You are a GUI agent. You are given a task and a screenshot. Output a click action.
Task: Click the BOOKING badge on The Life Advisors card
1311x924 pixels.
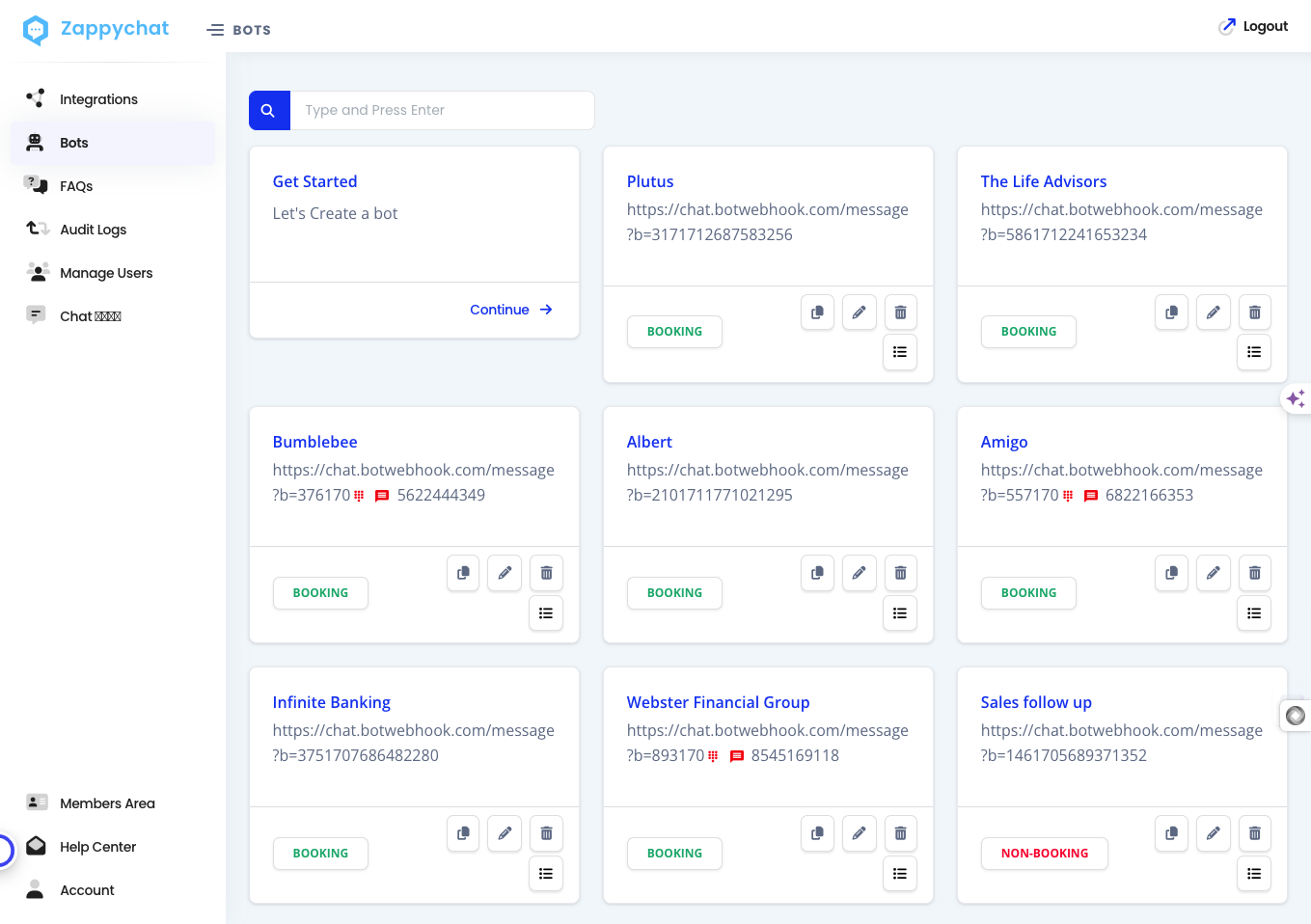[x=1028, y=332]
